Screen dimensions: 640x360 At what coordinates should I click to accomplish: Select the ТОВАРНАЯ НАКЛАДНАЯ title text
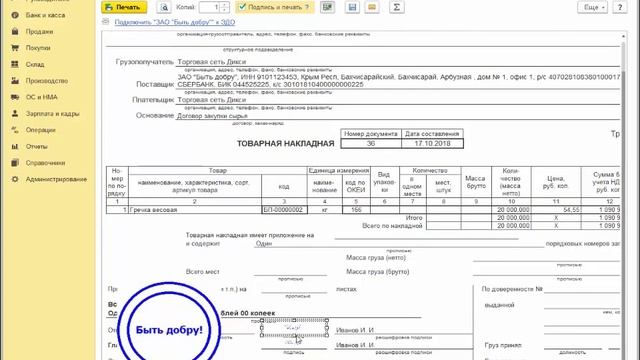(x=285, y=144)
